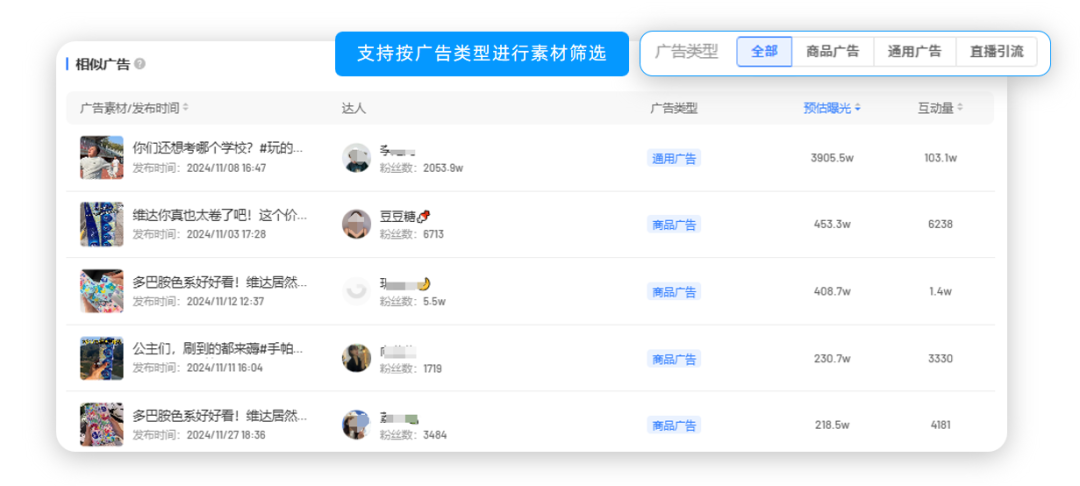Click 粉丝数：2053.9w text
This screenshot has width=1080, height=486.
[x=422, y=168]
